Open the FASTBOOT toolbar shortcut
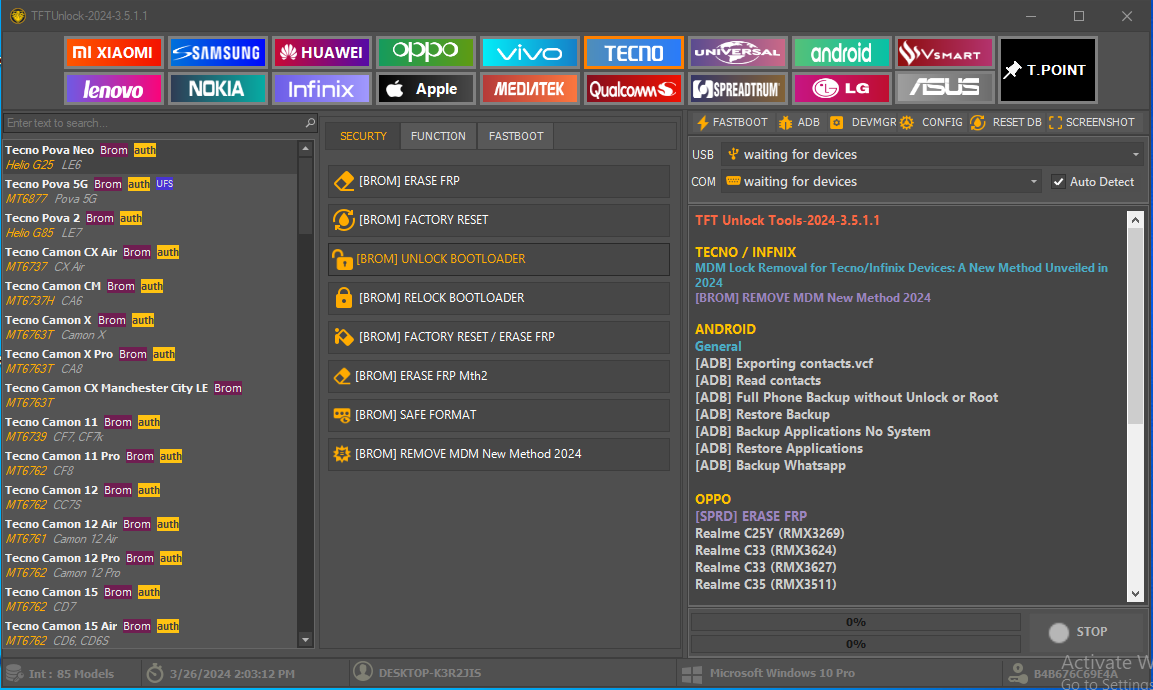1153x690 pixels. (x=732, y=122)
